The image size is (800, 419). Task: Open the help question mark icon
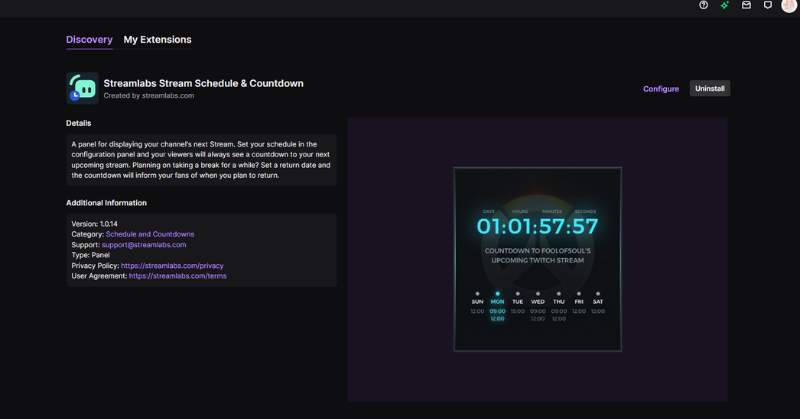[x=703, y=5]
